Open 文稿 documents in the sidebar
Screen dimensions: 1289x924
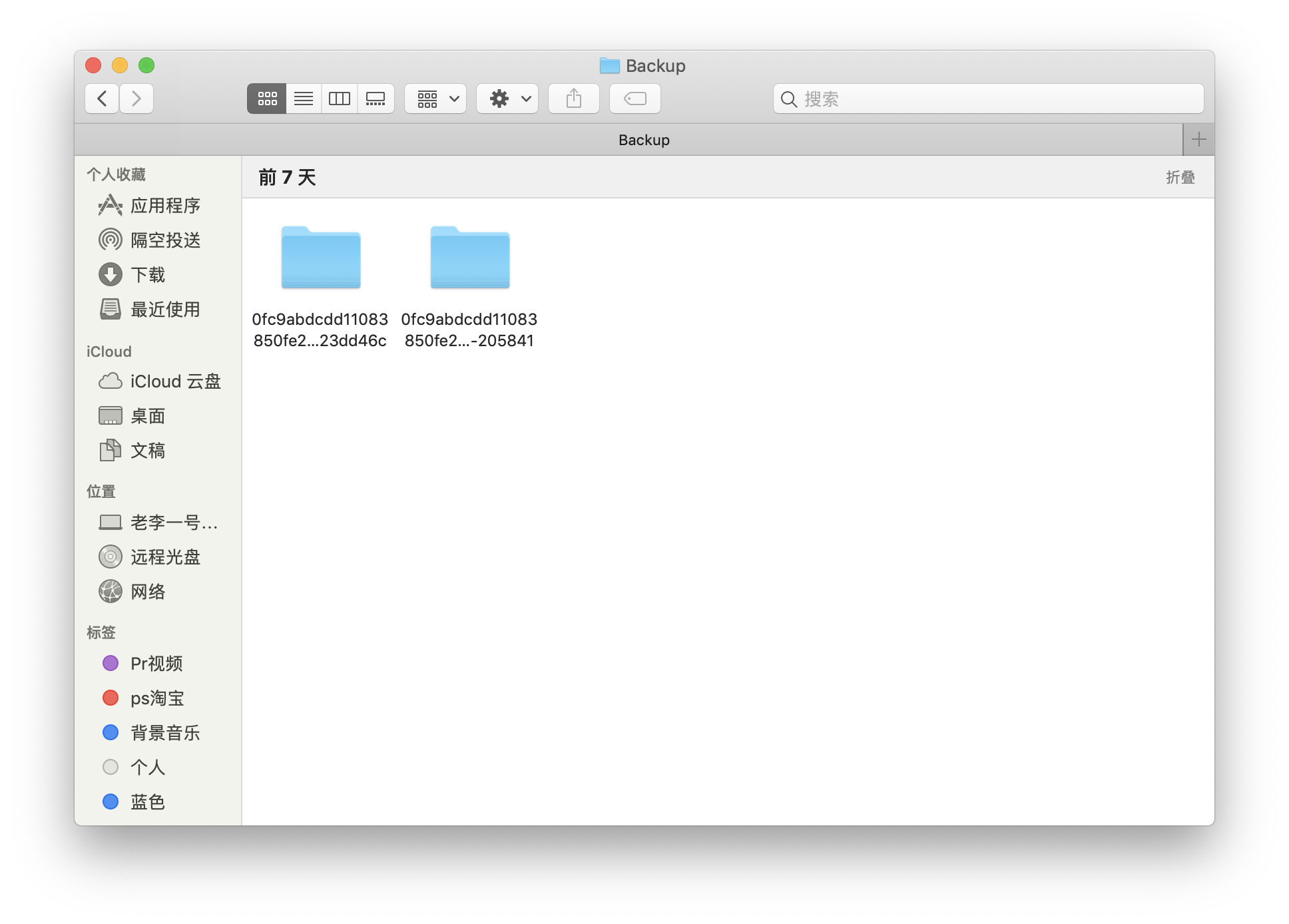click(158, 451)
